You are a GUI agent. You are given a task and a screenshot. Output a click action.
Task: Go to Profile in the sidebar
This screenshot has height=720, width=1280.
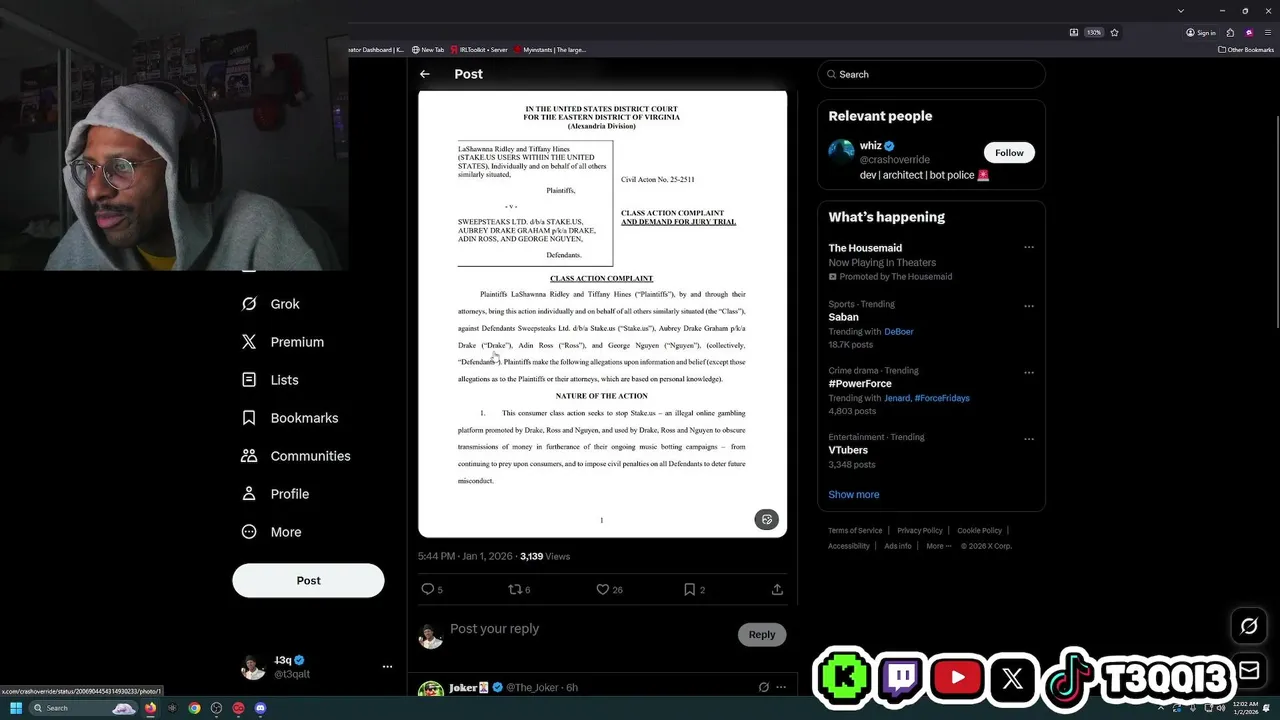275,494
